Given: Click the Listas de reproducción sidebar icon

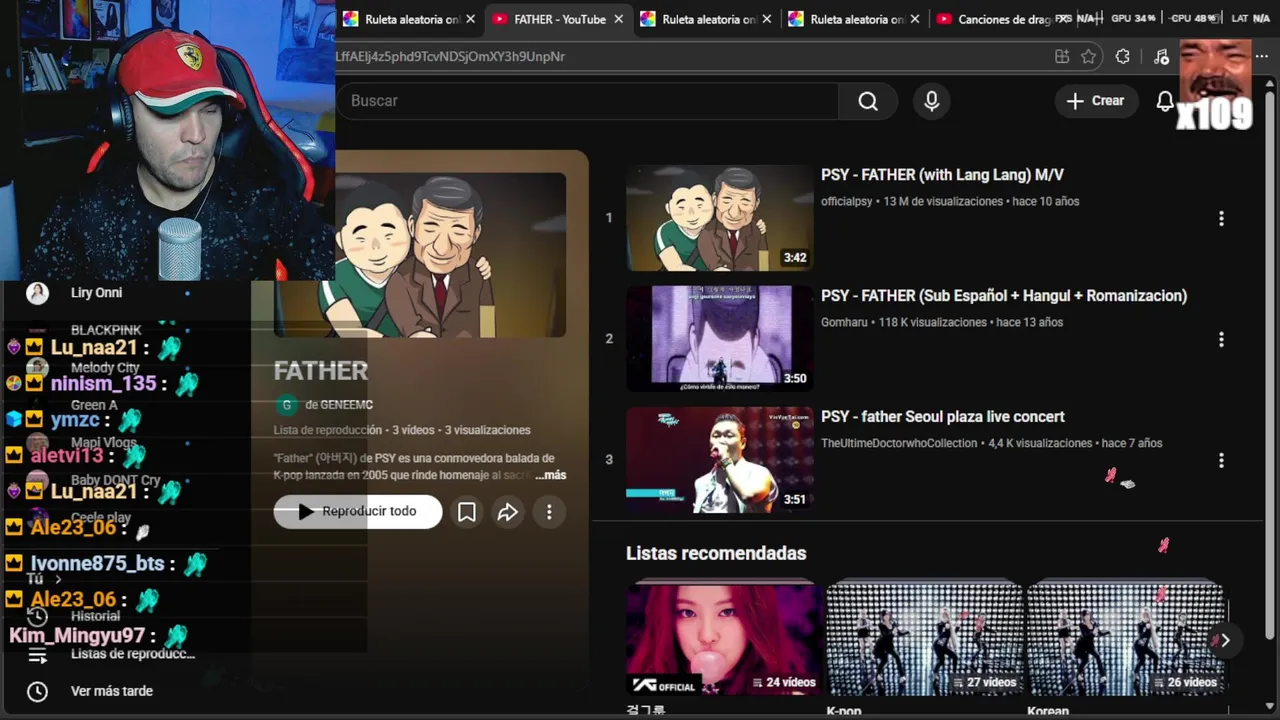Looking at the screenshot, I should (37, 655).
